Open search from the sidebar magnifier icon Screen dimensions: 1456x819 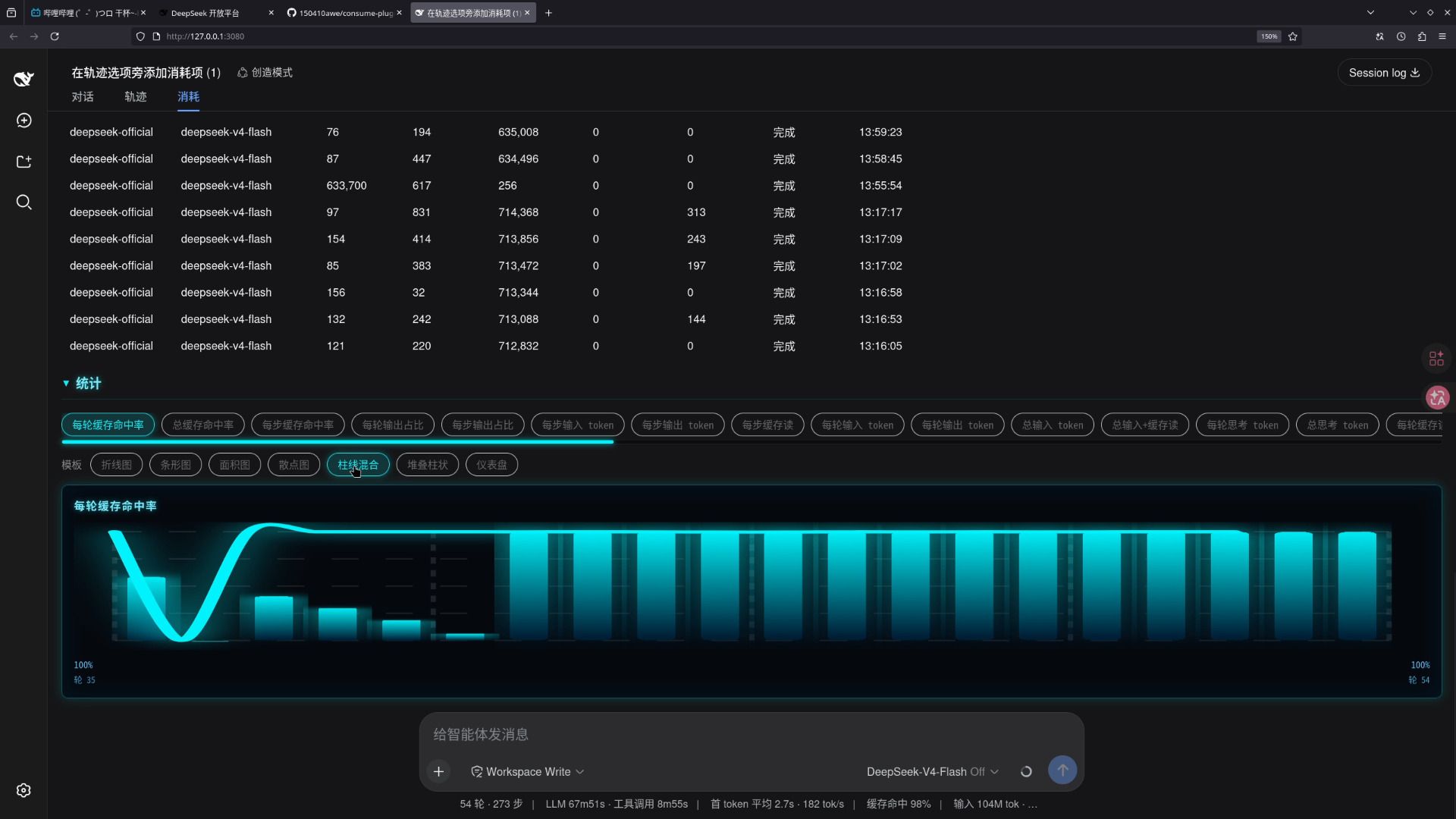coord(24,202)
